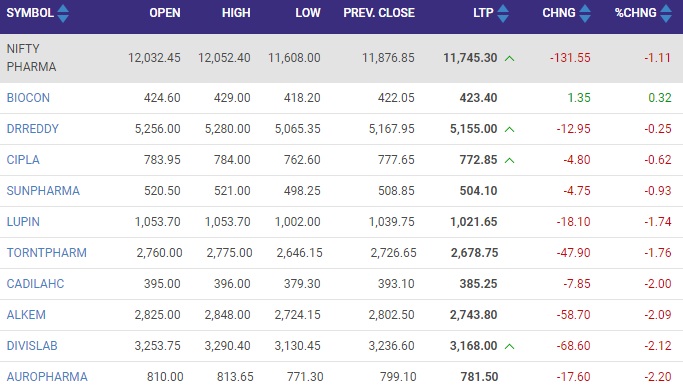This screenshot has height=390, width=683.
Task: Click green caret beside DIVISLAB LTP
Action: (509, 346)
